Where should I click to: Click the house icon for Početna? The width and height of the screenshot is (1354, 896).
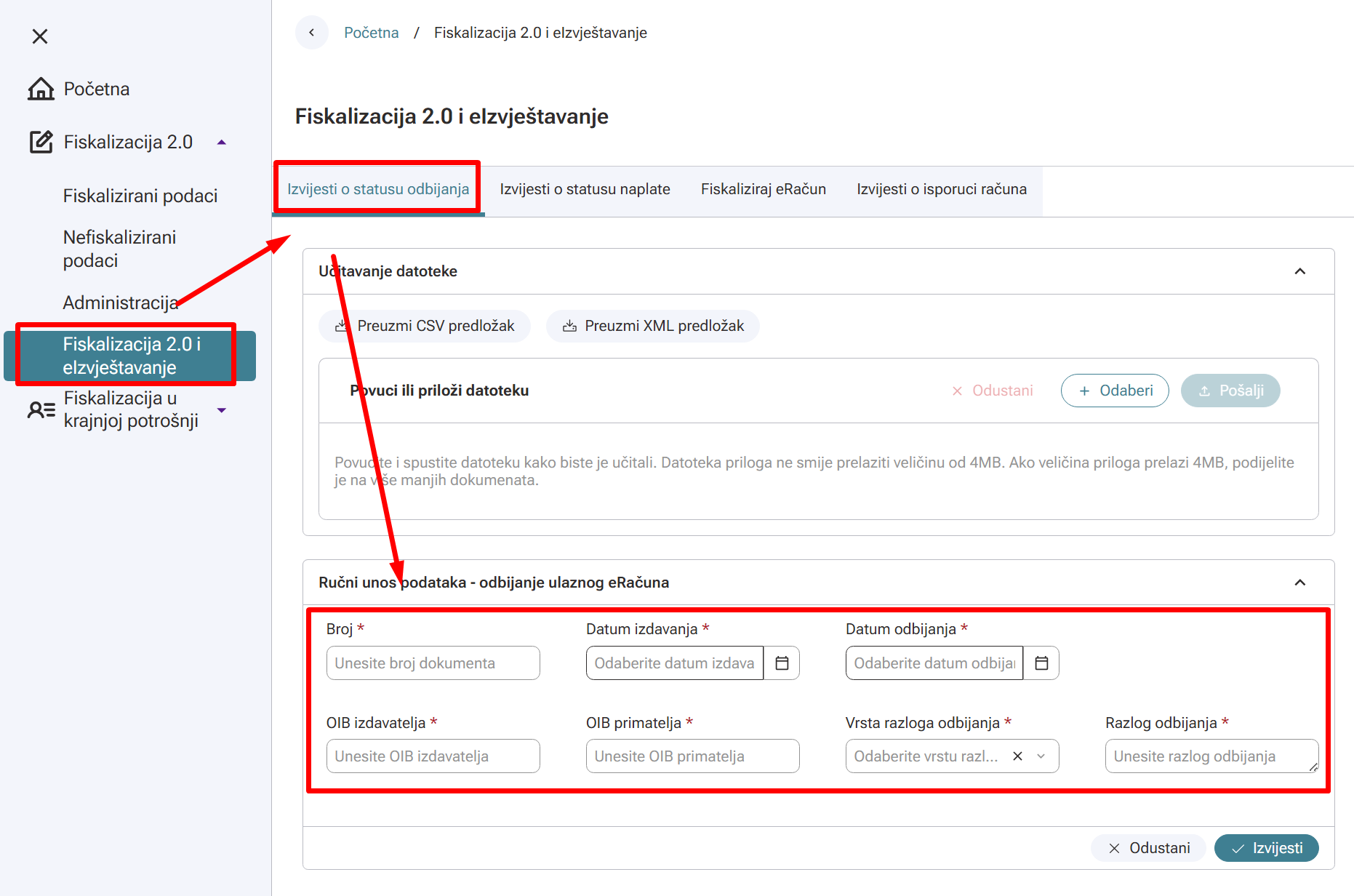click(41, 89)
